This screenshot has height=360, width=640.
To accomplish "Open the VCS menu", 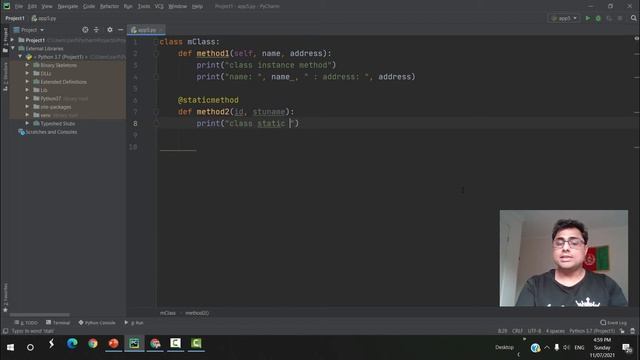I will [x=159, y=7].
